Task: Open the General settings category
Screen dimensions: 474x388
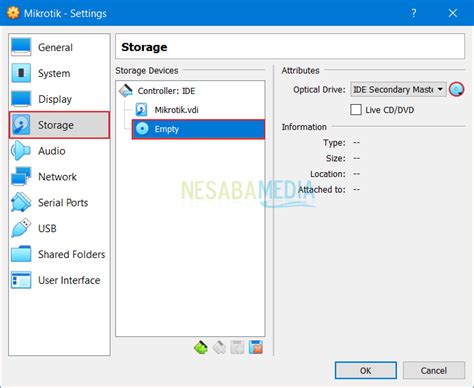Action: [59, 47]
